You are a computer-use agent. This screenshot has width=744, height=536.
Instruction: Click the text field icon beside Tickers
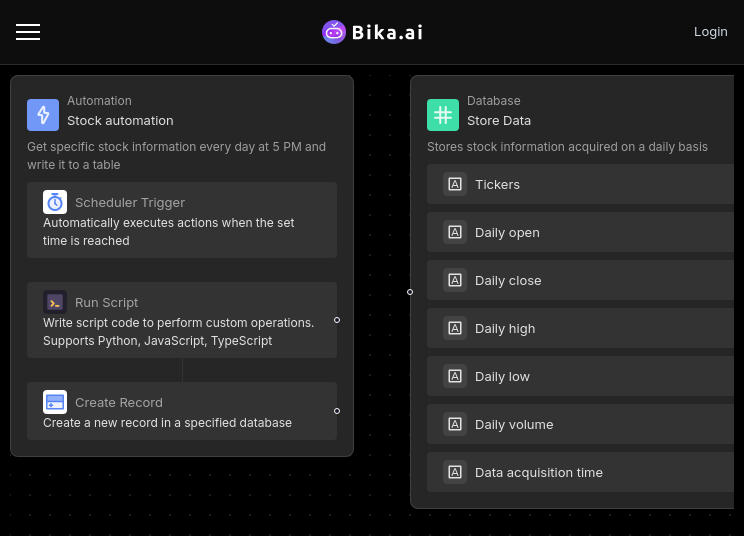pyautogui.click(x=455, y=184)
